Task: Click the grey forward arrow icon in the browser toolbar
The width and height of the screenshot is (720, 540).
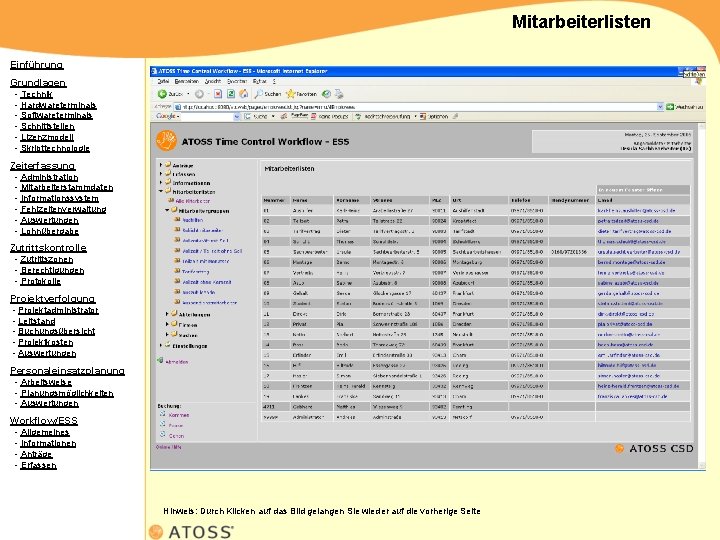Action: pos(199,94)
